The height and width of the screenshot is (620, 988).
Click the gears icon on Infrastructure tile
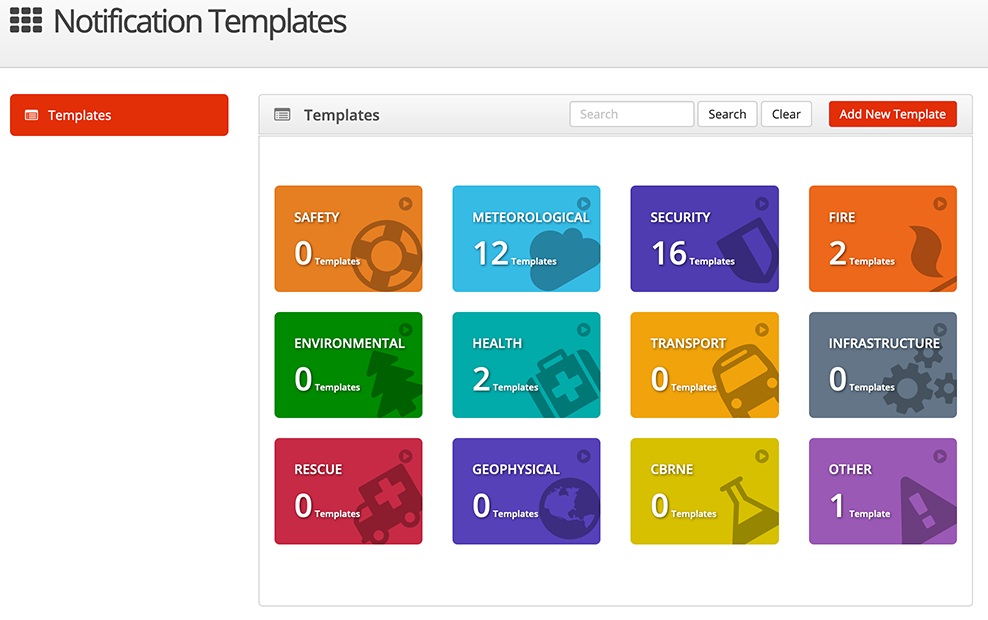click(922, 378)
